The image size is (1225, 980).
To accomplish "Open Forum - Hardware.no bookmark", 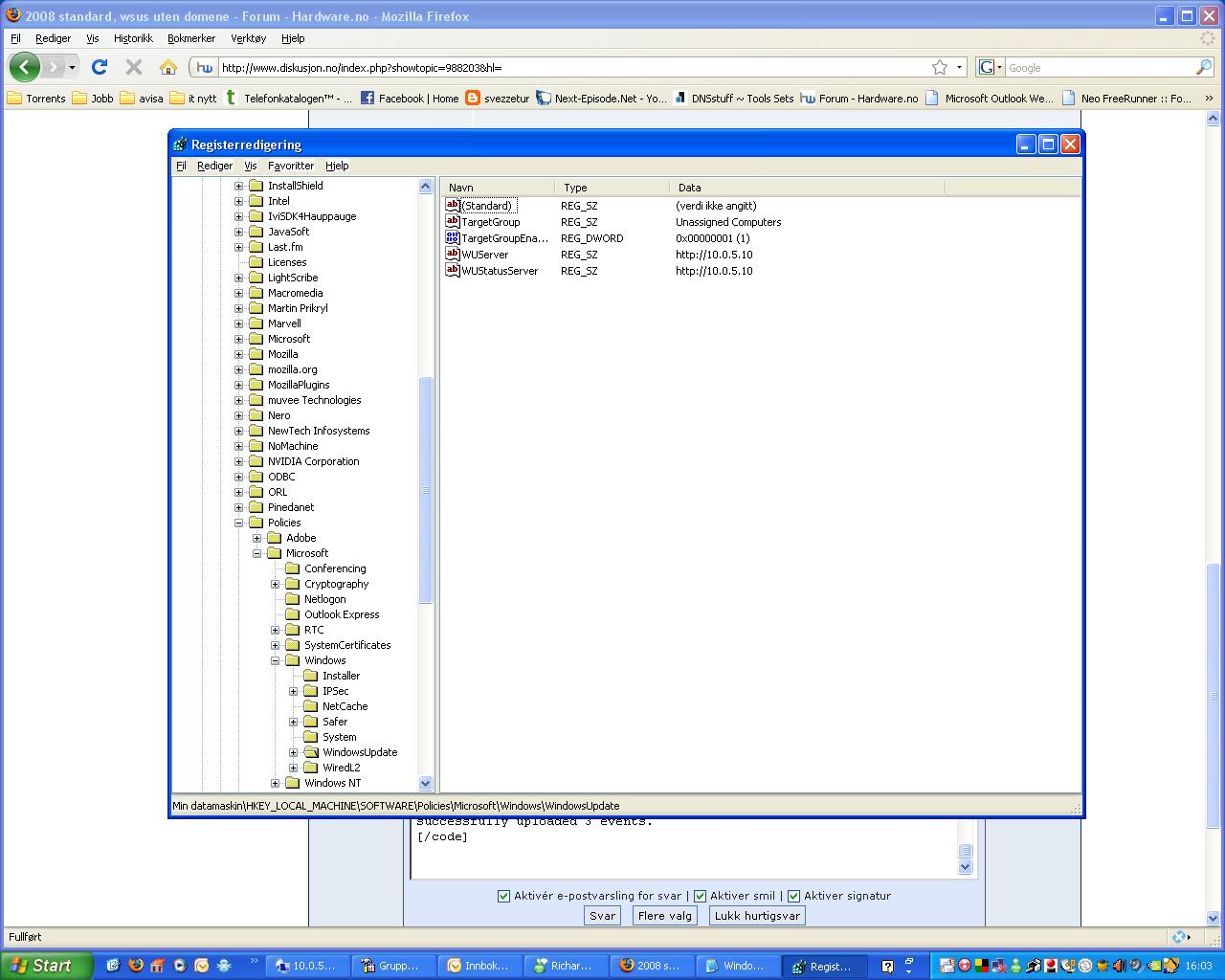I will click(858, 98).
